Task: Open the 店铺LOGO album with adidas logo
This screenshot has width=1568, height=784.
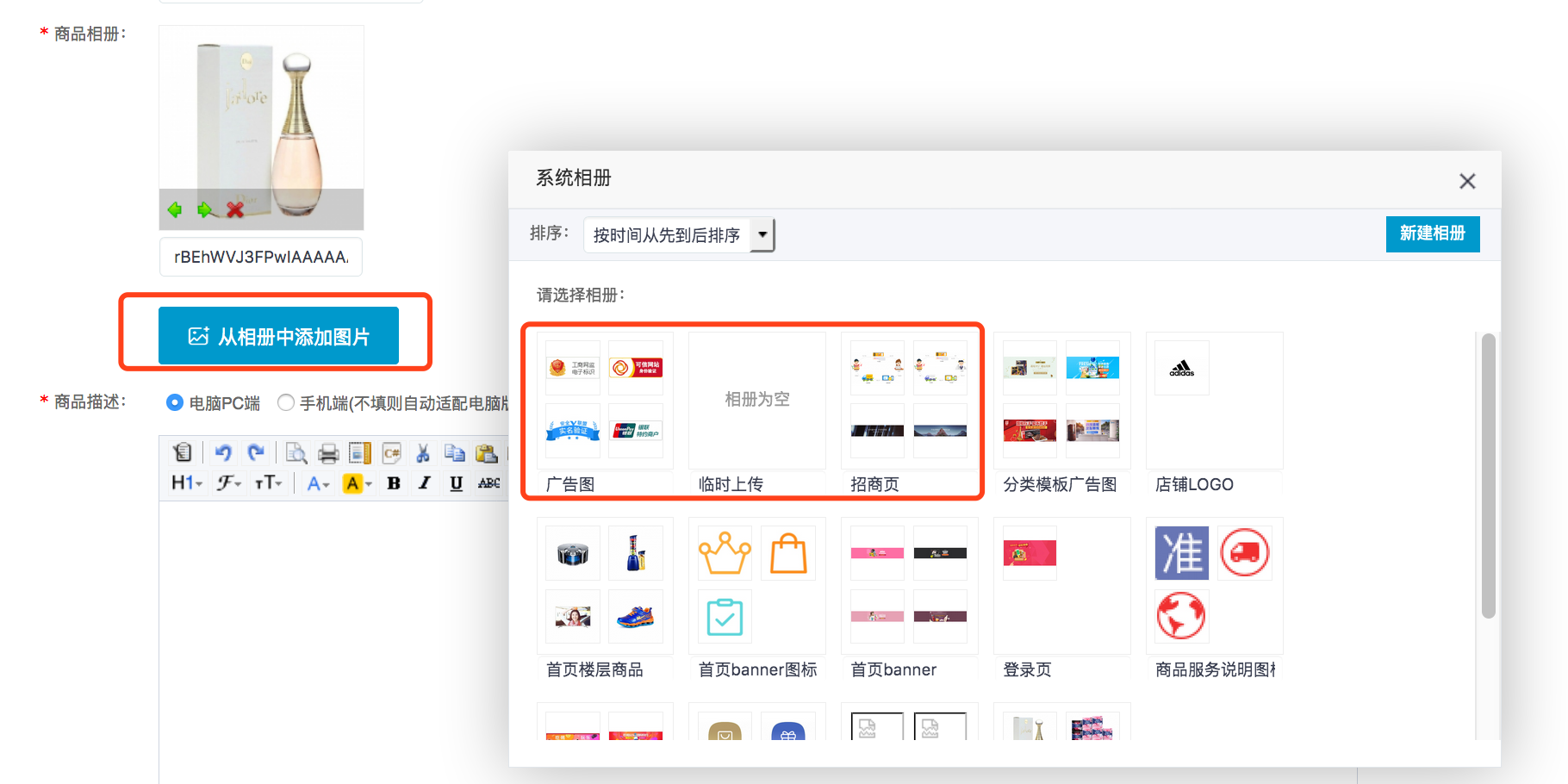Action: tap(1214, 400)
